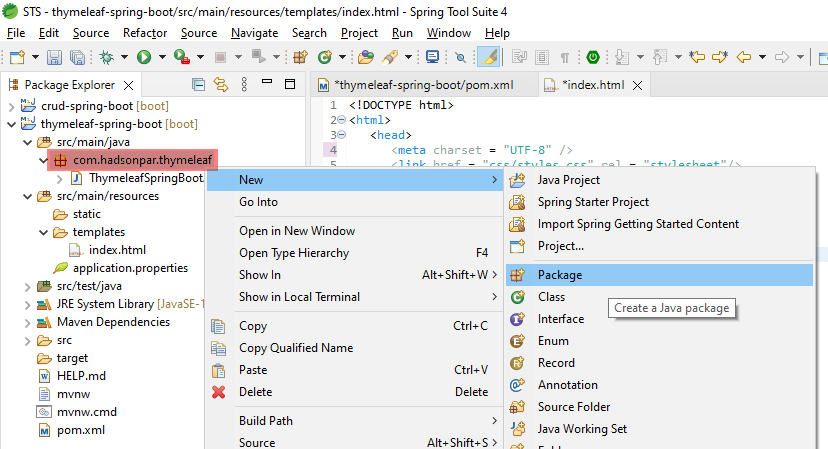Open the Window menu
This screenshot has height=449, width=828.
tap(449, 33)
